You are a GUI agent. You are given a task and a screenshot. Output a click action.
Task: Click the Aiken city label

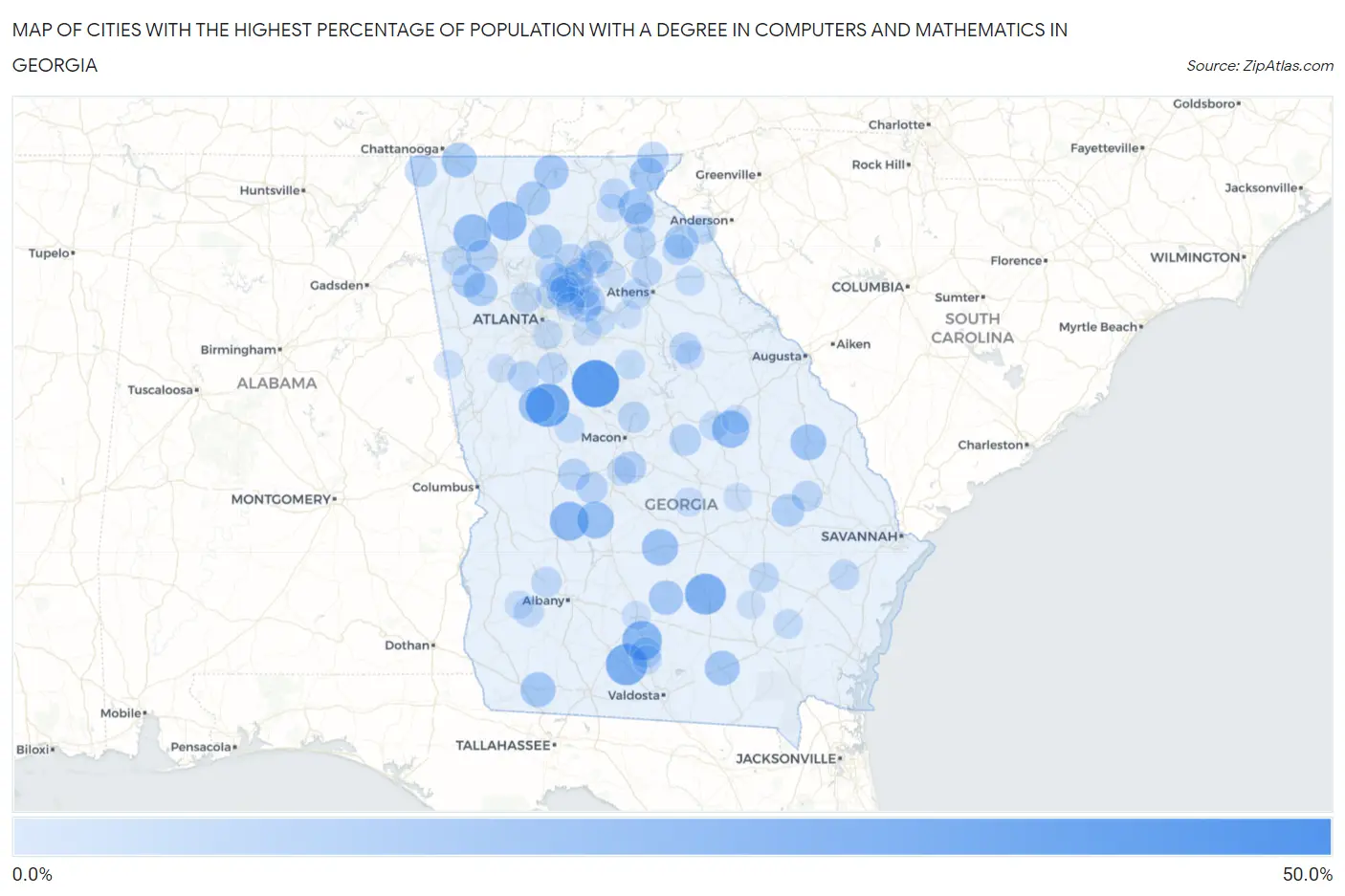[853, 345]
